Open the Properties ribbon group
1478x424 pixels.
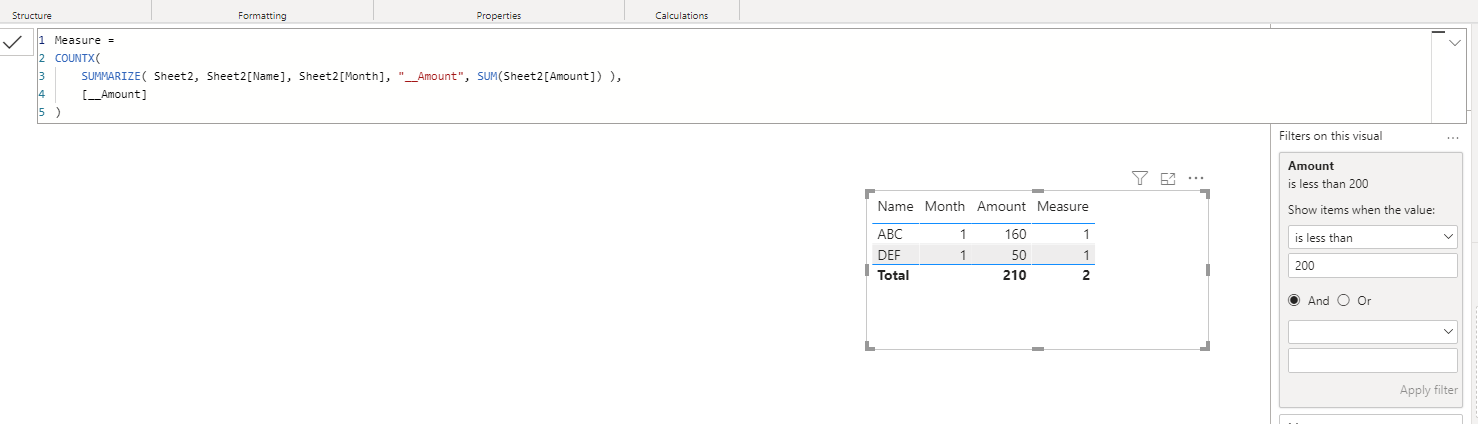pos(498,16)
